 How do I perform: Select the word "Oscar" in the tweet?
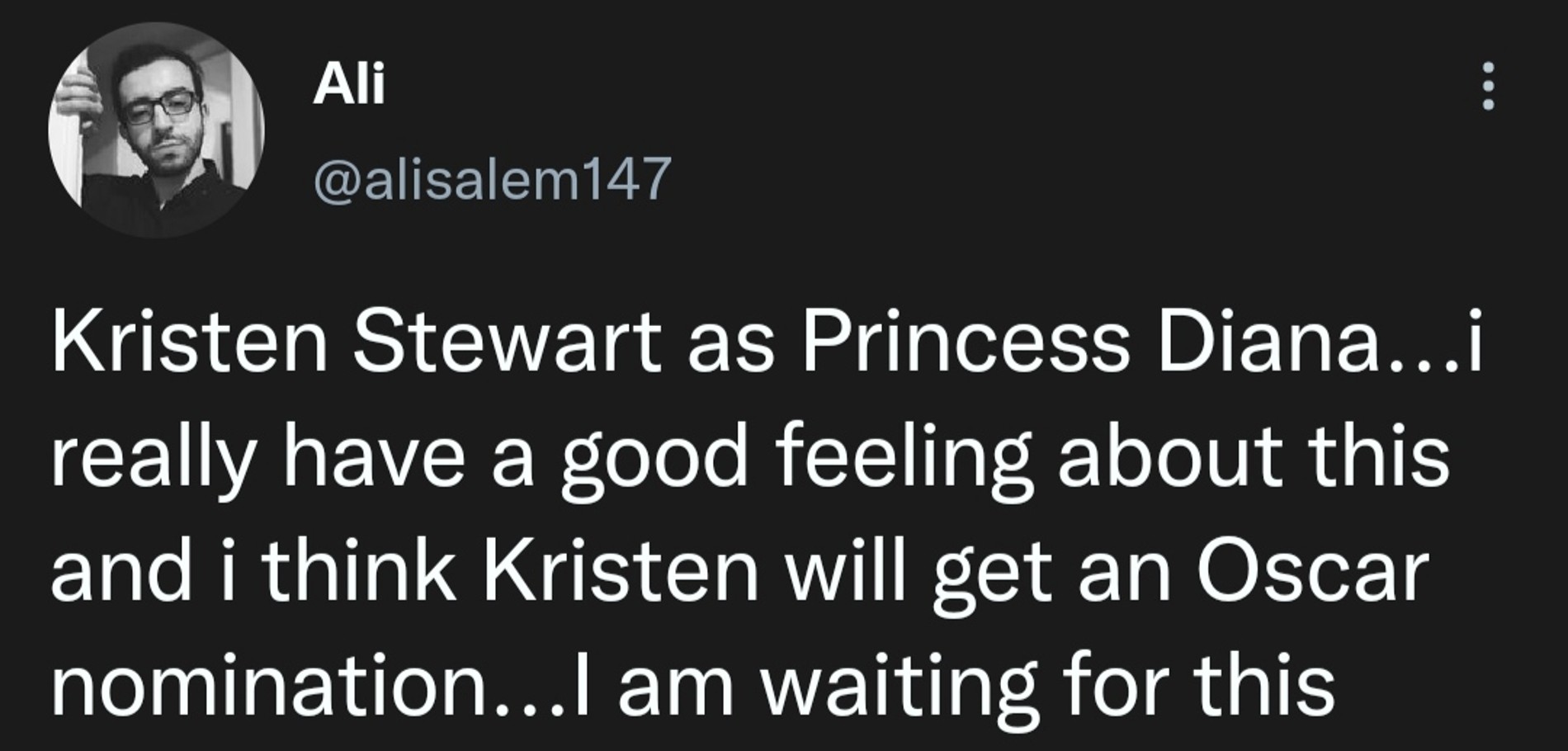pyautogui.click(x=1312, y=571)
